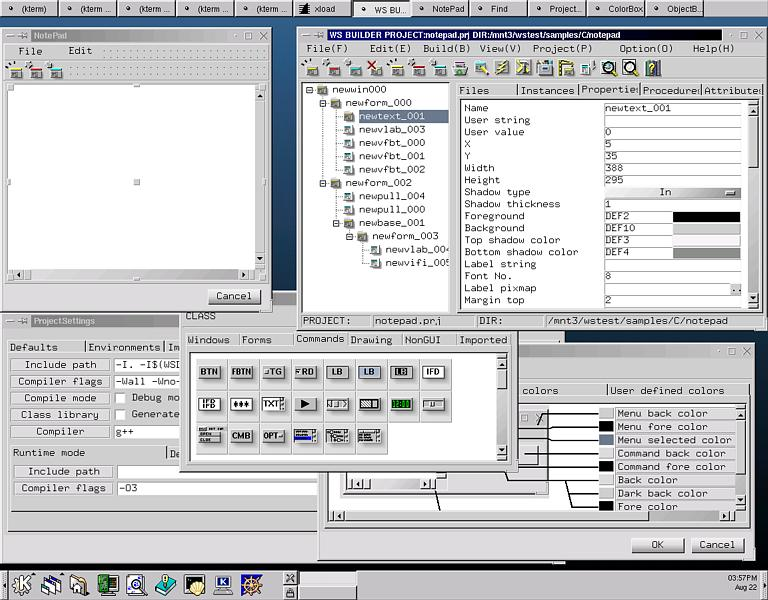The image size is (768, 600).
Task: Choose the *** password field class icon
Action: click(x=241, y=404)
